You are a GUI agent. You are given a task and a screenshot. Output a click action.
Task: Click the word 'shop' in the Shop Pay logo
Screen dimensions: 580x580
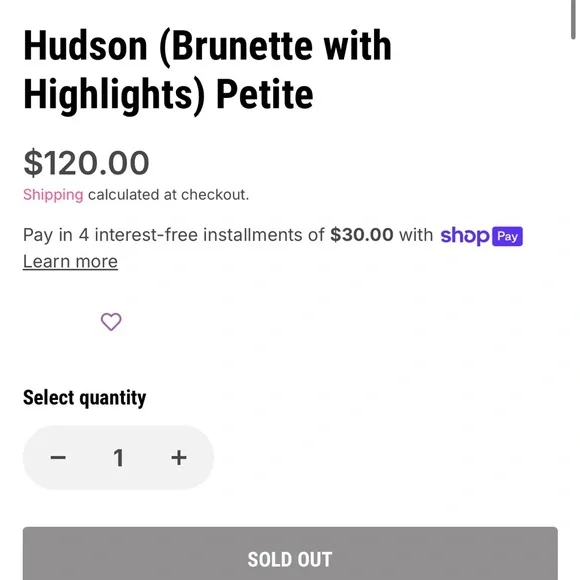(x=465, y=236)
